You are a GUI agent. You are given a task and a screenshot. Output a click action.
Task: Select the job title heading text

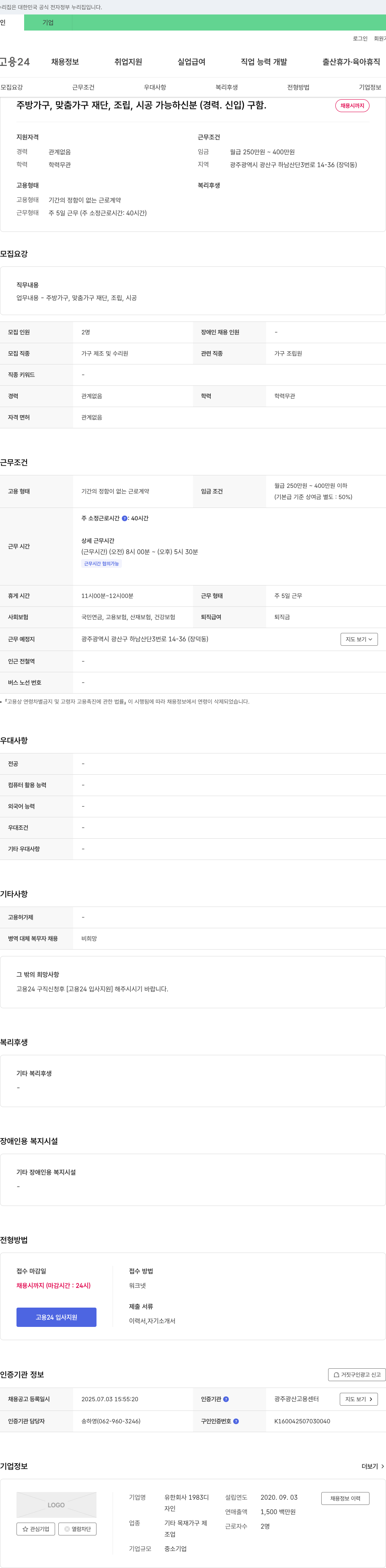tap(141, 105)
